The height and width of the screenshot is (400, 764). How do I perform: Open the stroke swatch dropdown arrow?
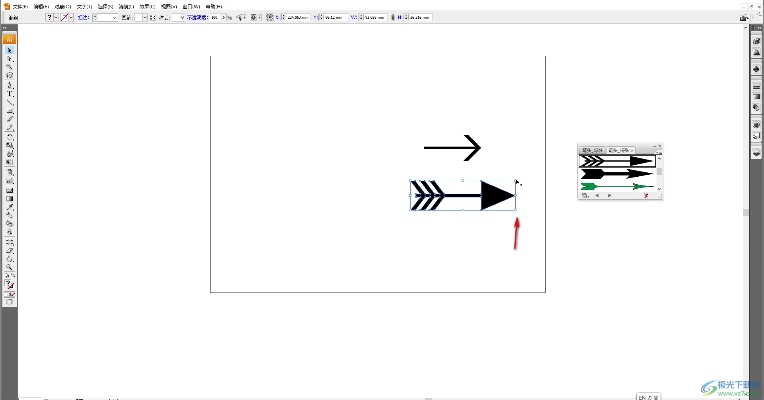click(x=71, y=18)
